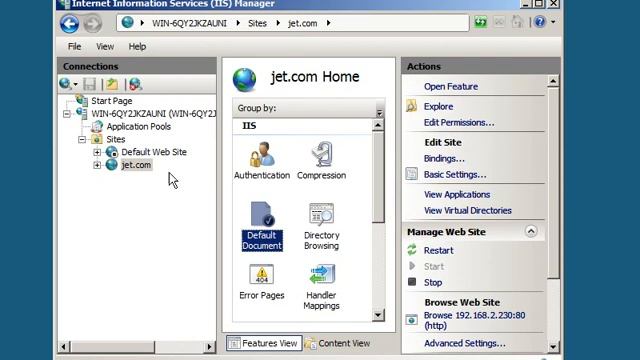Open the New Connection dropdown arrow
This screenshot has height=360, width=640.
coord(76,84)
